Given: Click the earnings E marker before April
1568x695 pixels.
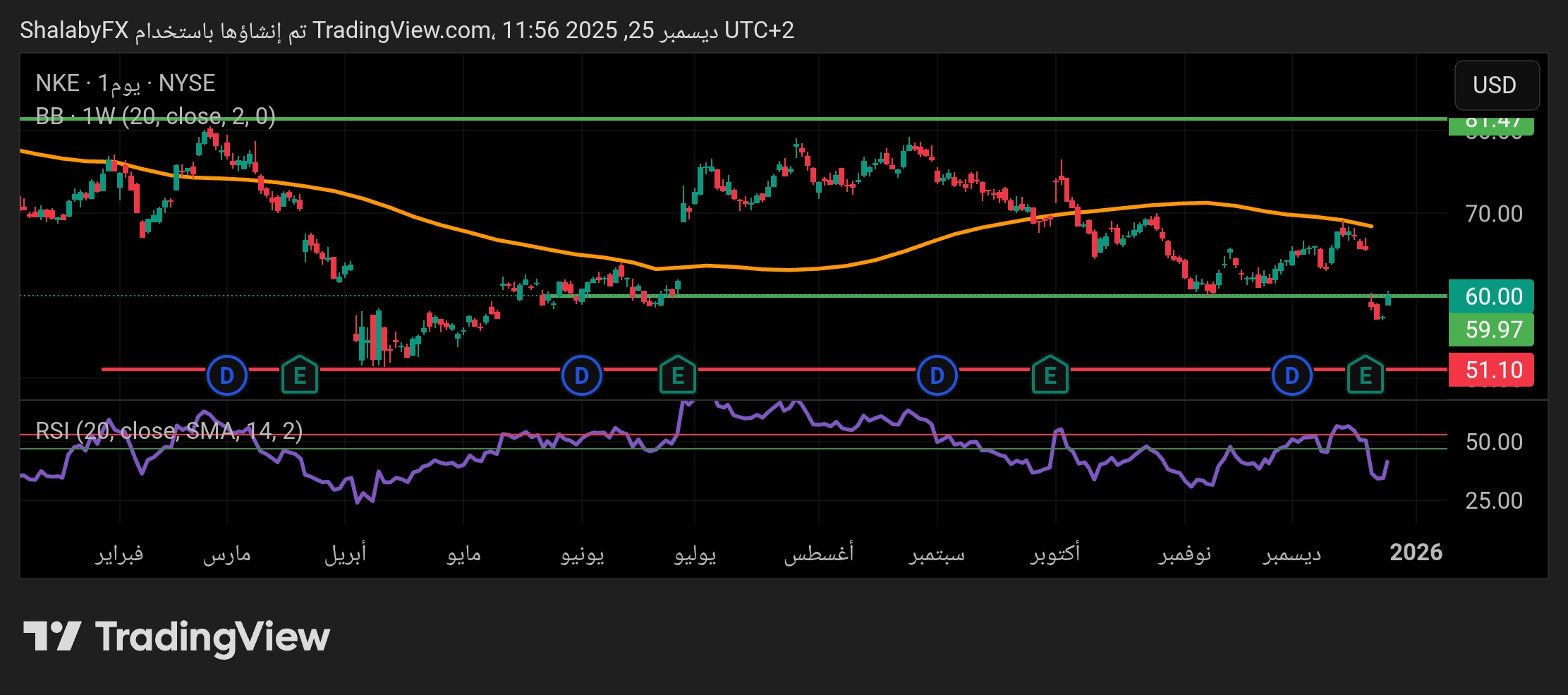Looking at the screenshot, I should click(x=300, y=375).
